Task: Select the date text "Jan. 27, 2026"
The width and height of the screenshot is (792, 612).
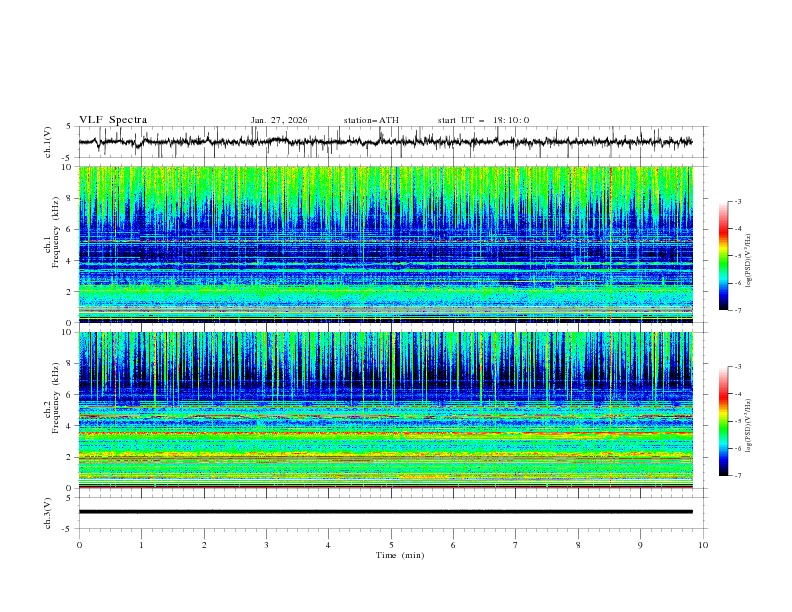Action: [x=279, y=120]
